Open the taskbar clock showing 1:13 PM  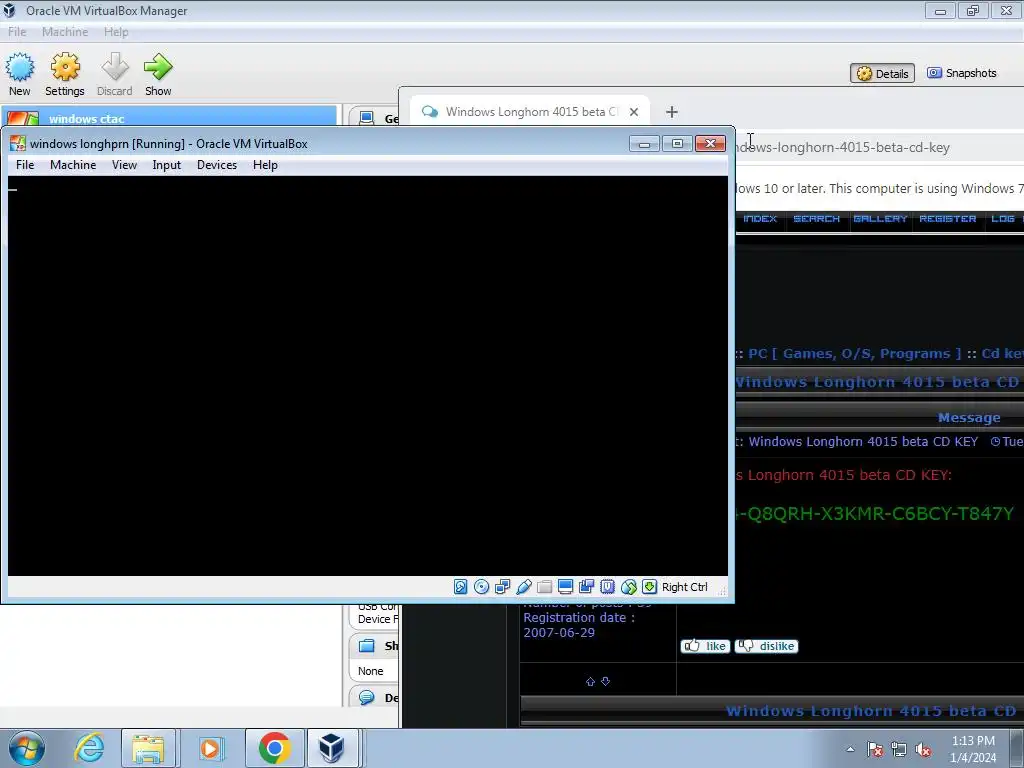tap(973, 749)
